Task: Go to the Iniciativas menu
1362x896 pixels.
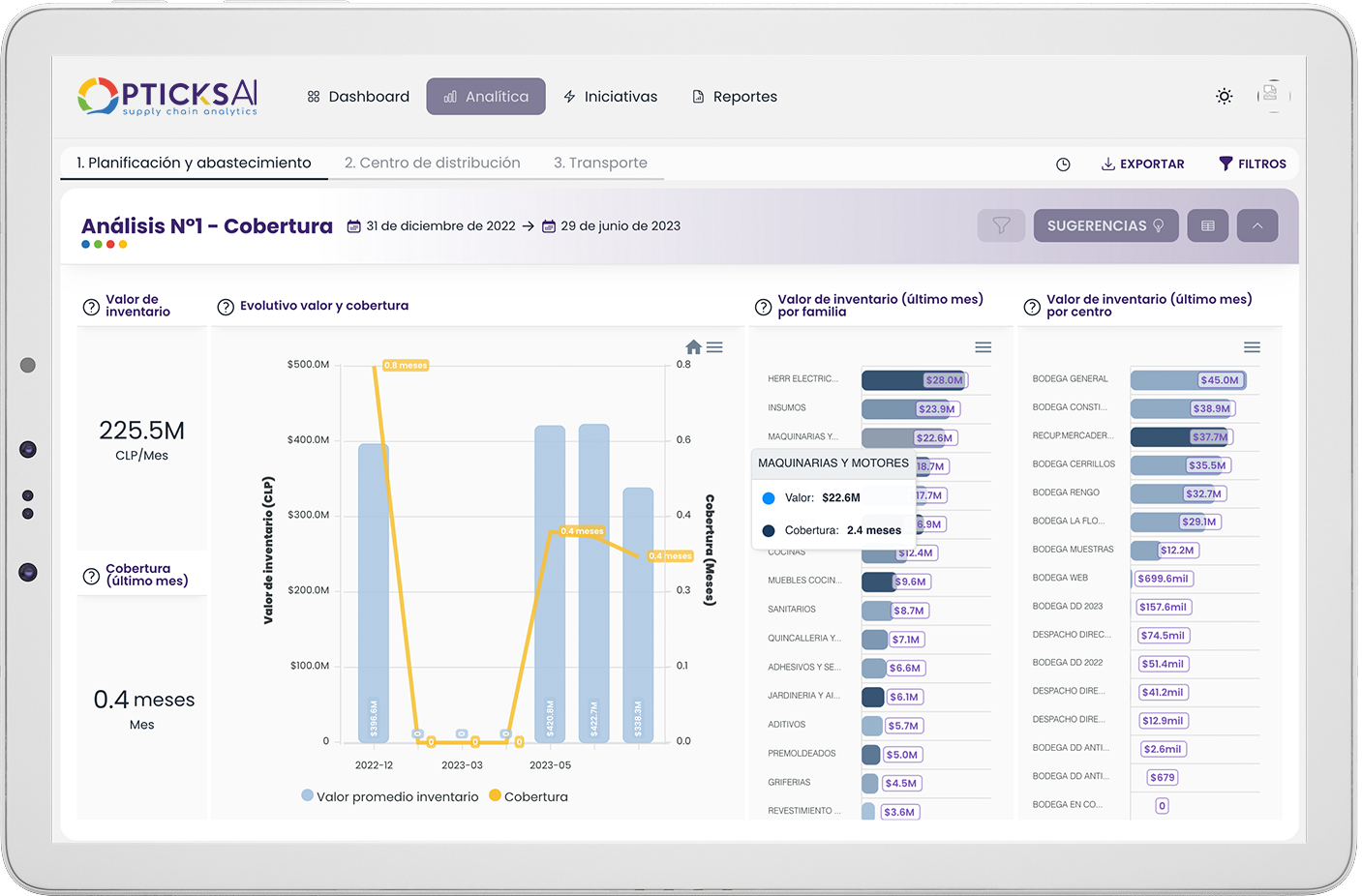Action: (610, 97)
